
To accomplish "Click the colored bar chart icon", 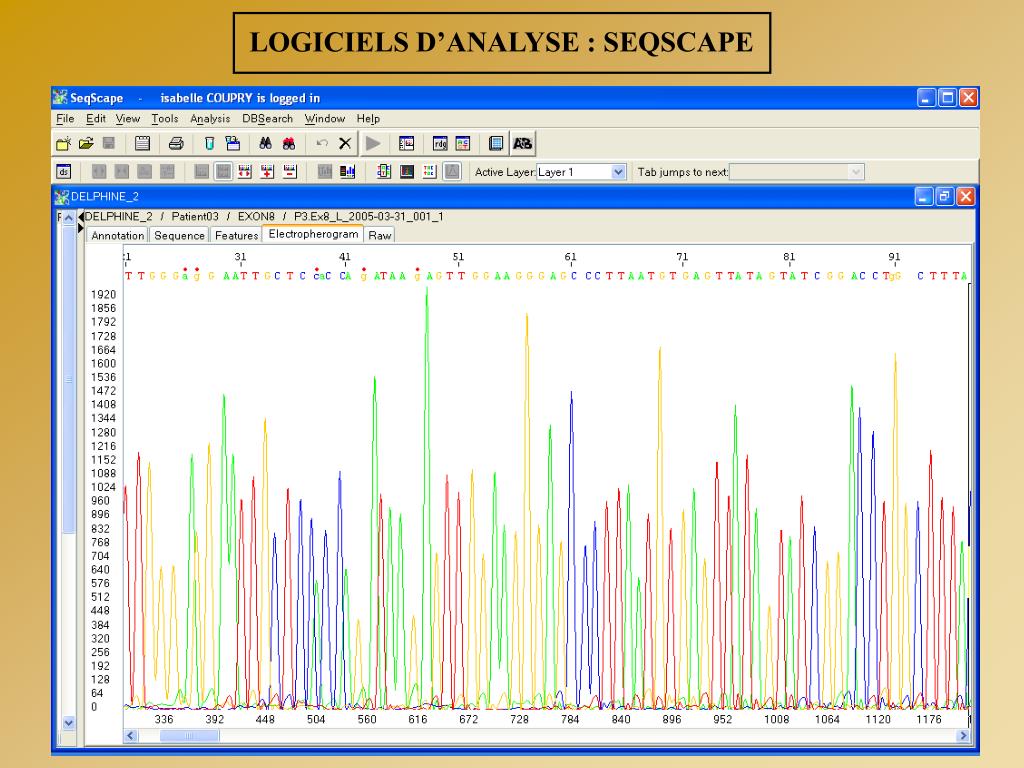I will pos(347,172).
